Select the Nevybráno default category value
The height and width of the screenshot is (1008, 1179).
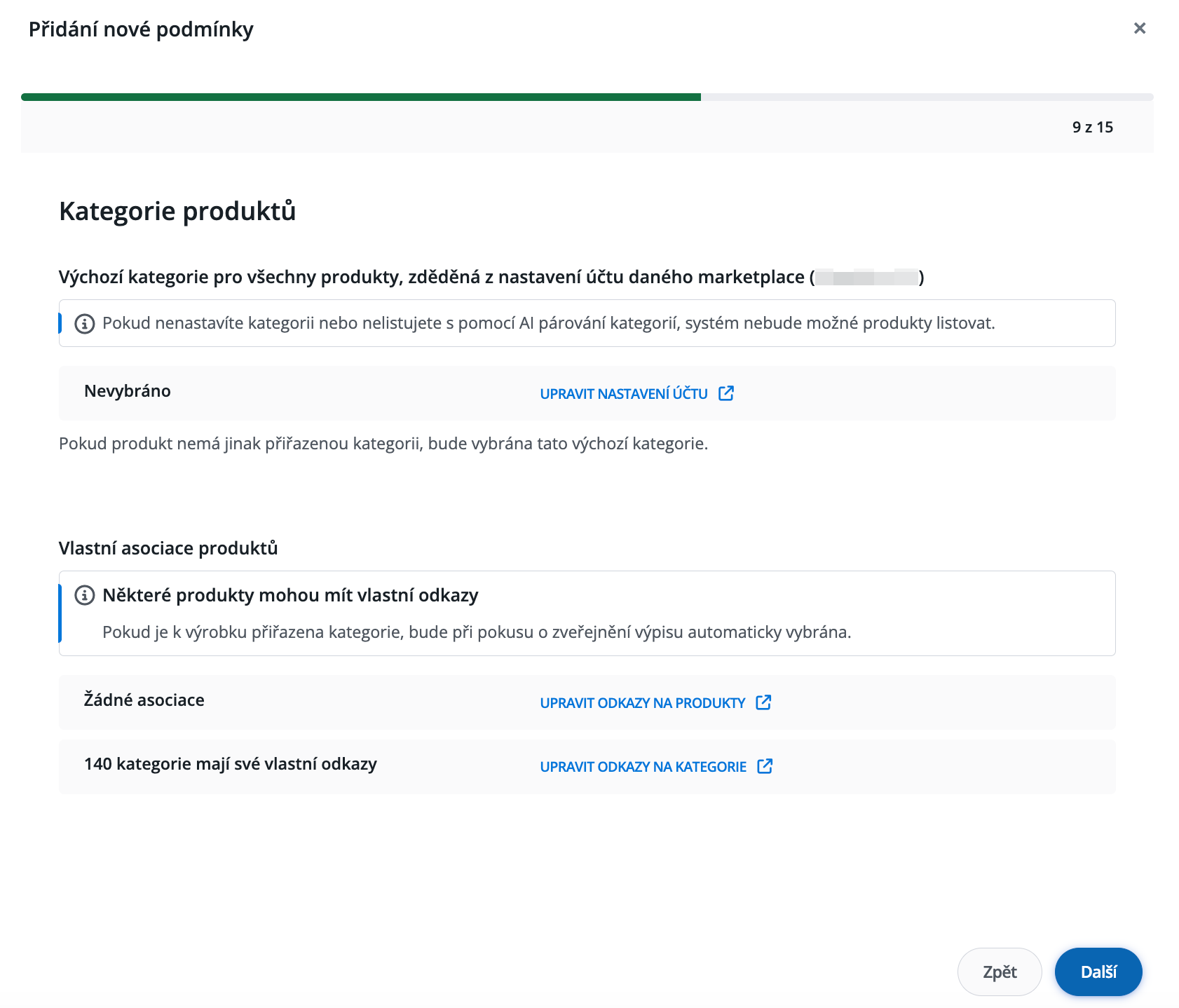point(128,391)
